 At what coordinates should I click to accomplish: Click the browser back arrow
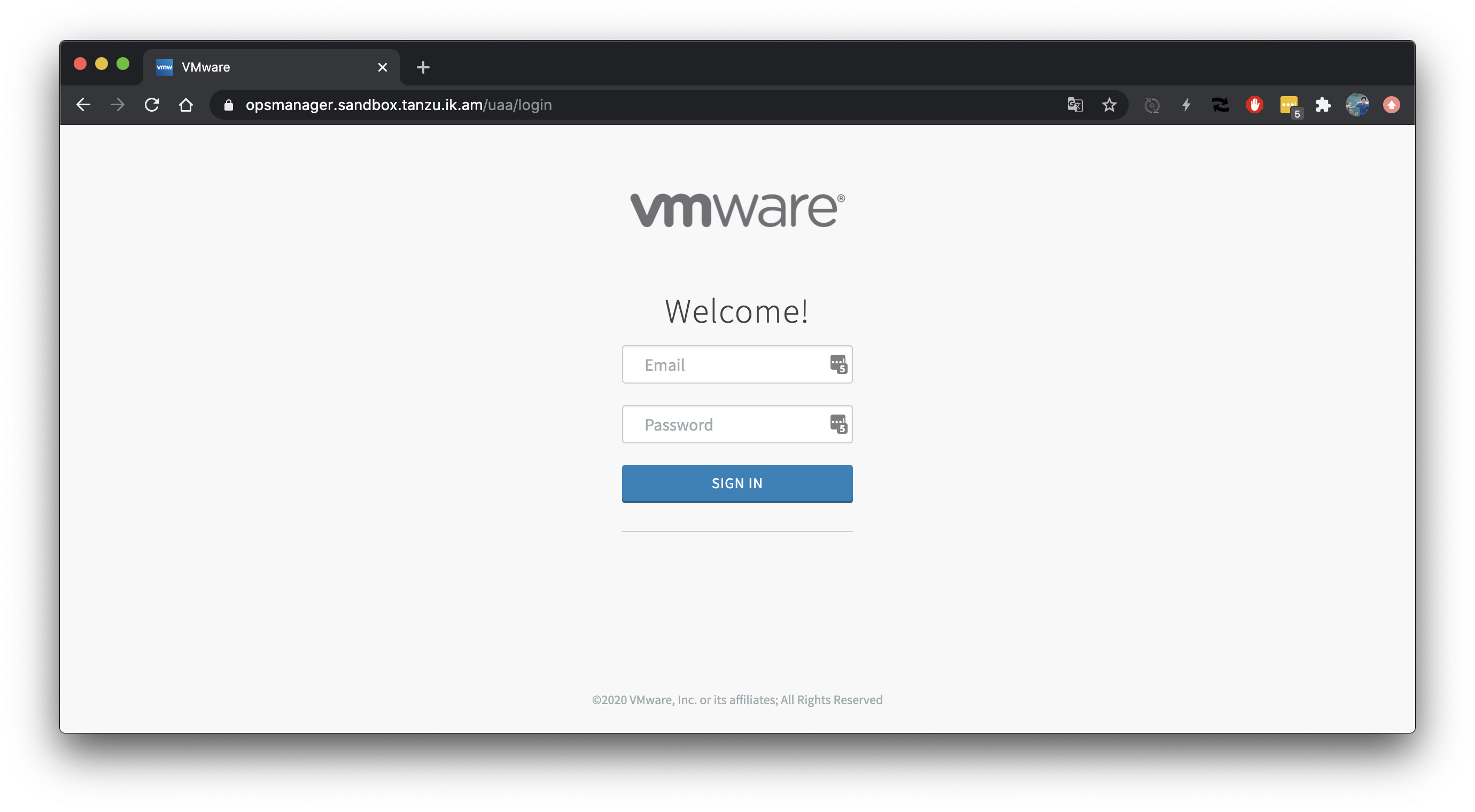point(83,105)
